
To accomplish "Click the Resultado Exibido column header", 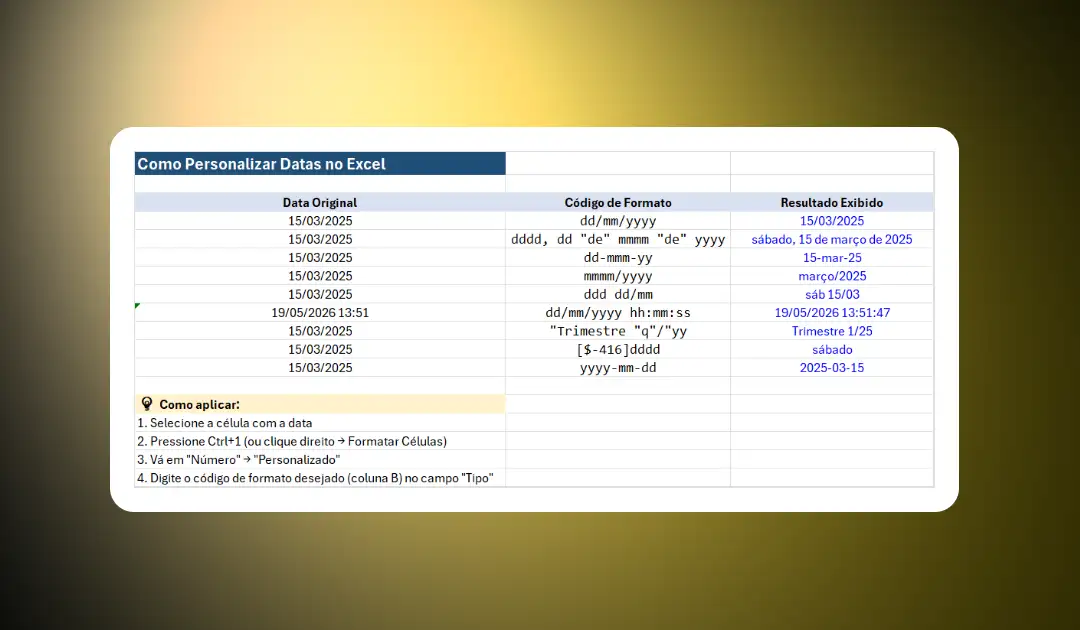I will (x=832, y=202).
